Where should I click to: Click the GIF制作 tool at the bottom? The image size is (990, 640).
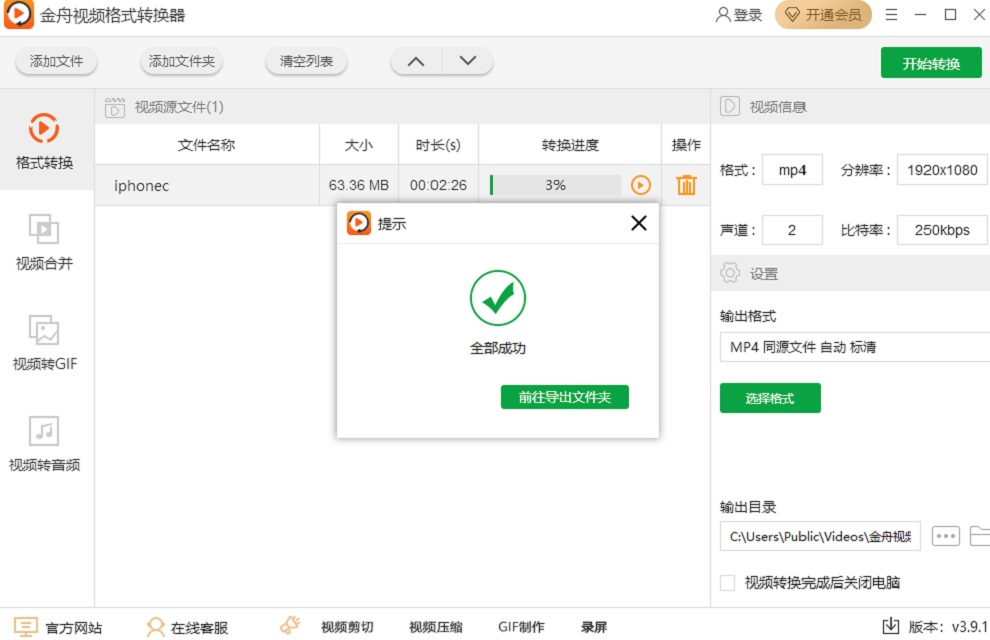[x=521, y=626]
